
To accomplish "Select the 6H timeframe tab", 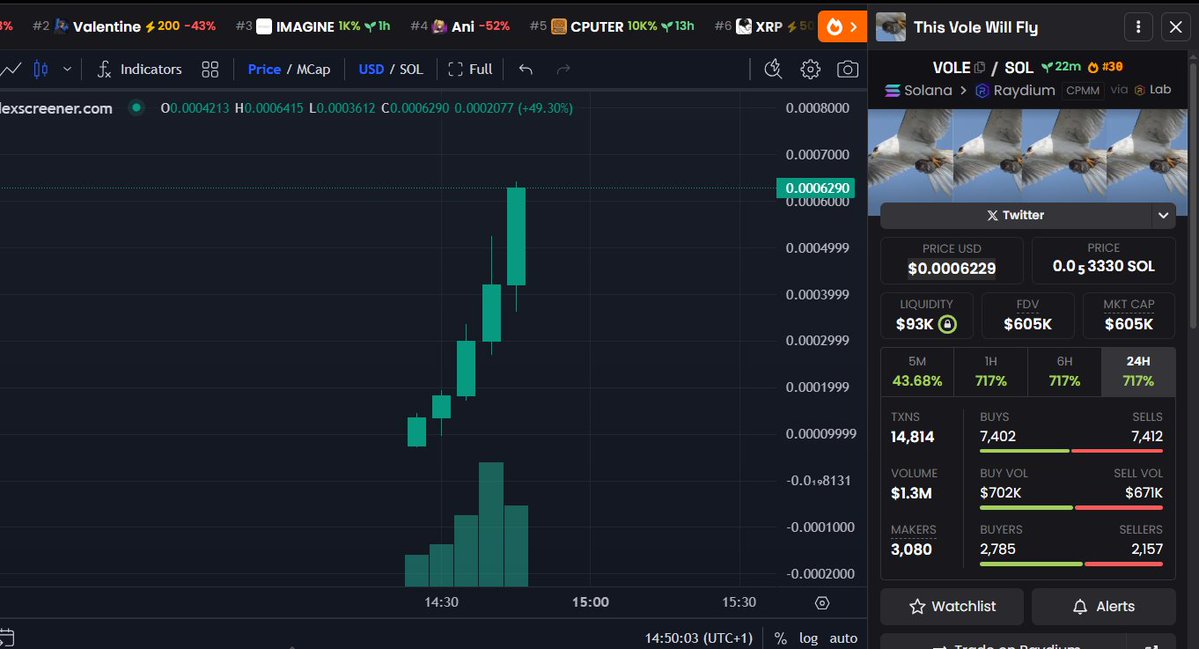I will [1064, 372].
